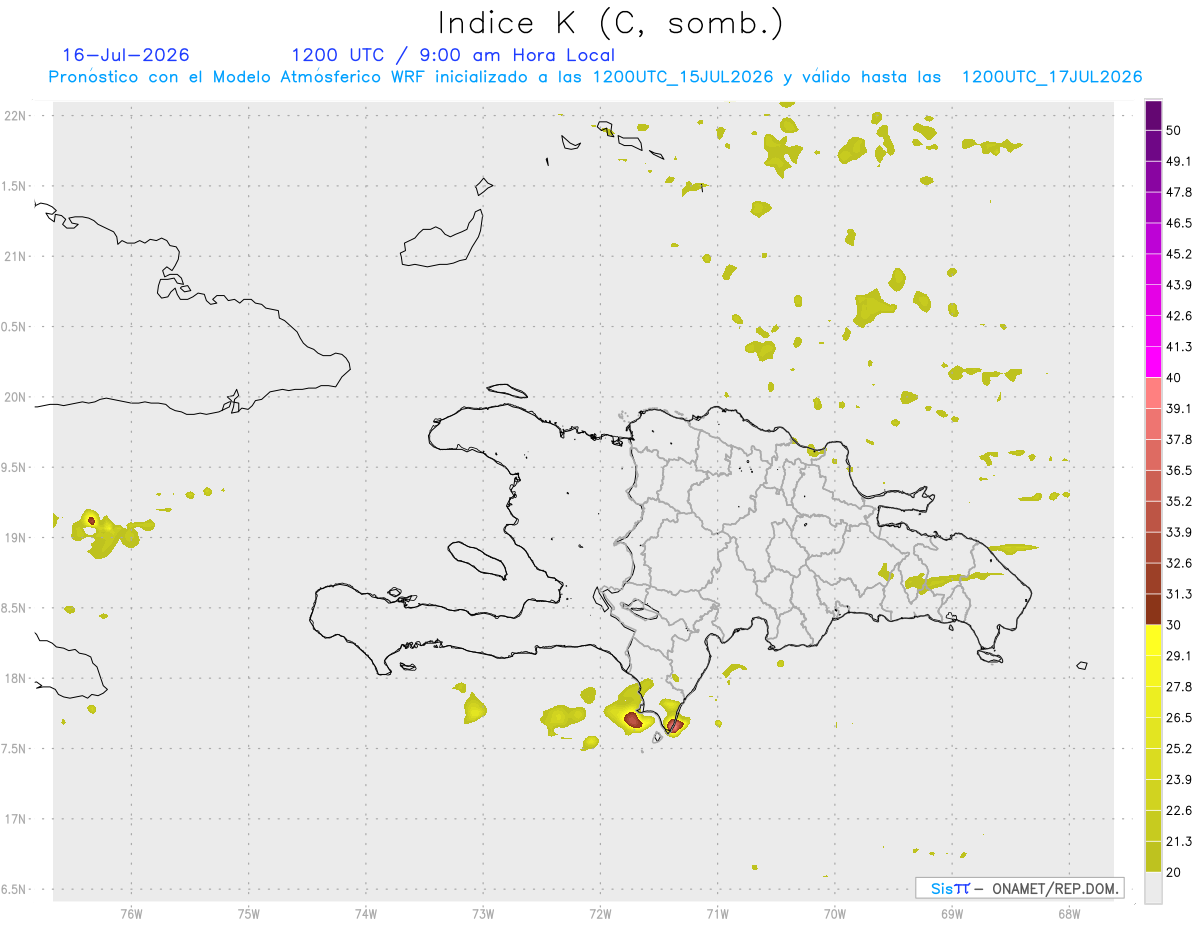
Task: Pick the bright yellow swatch between 29.1 and 30
Action: tap(1153, 640)
